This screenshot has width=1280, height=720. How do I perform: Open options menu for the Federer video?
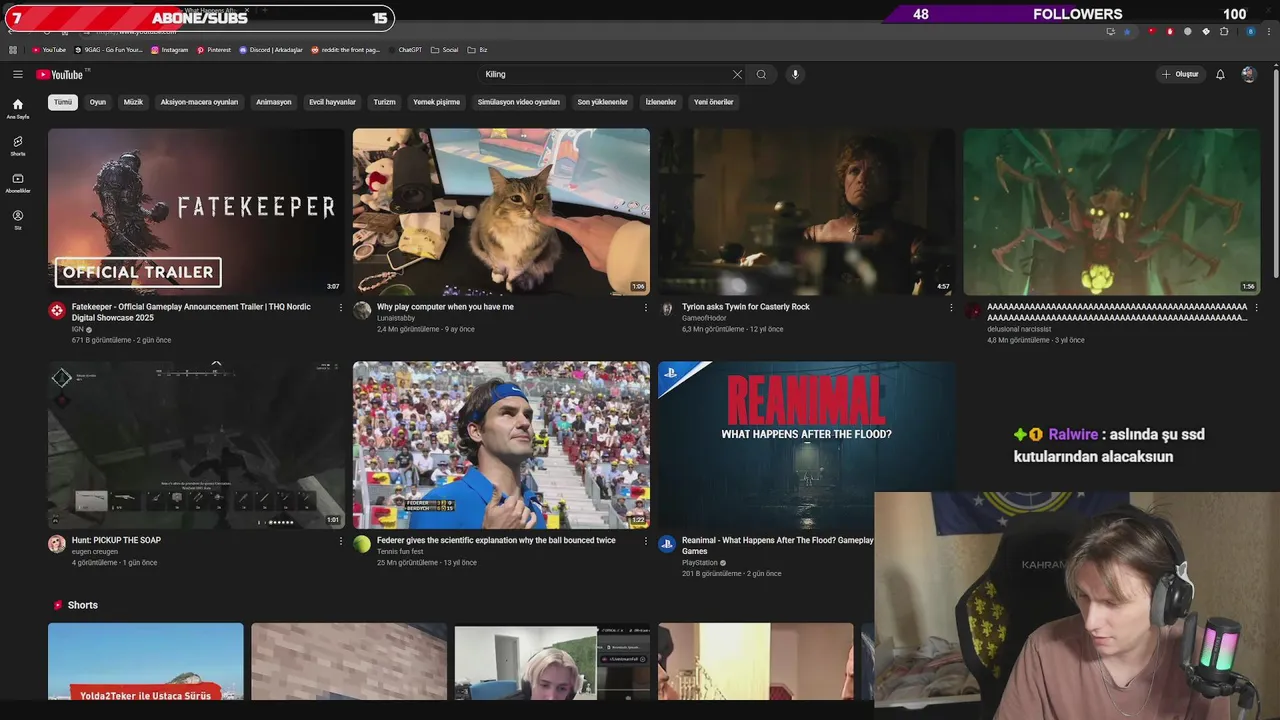point(645,540)
